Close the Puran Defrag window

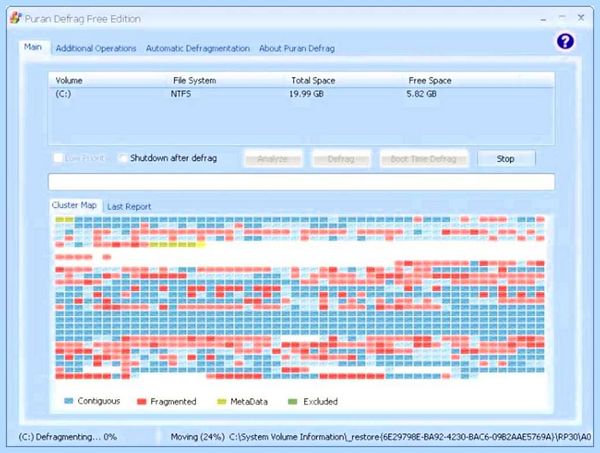[581, 18]
